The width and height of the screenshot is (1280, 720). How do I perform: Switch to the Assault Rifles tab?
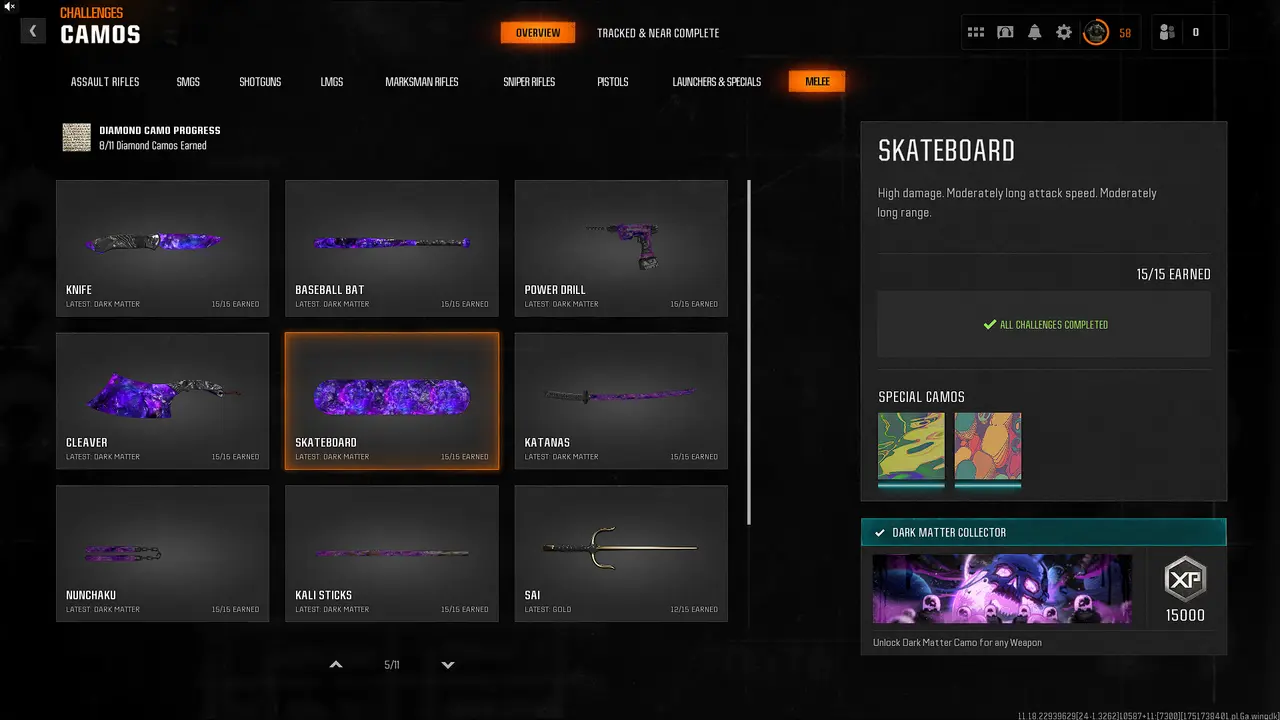coord(105,82)
